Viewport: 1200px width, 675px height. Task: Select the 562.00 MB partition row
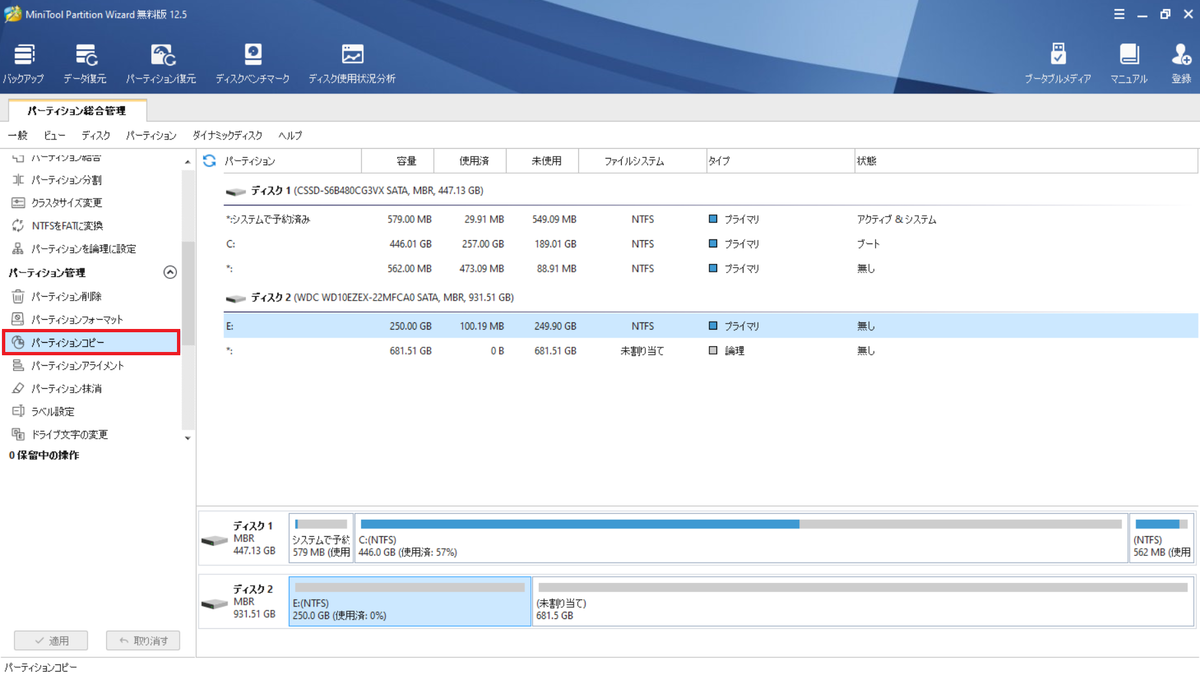click(710, 269)
